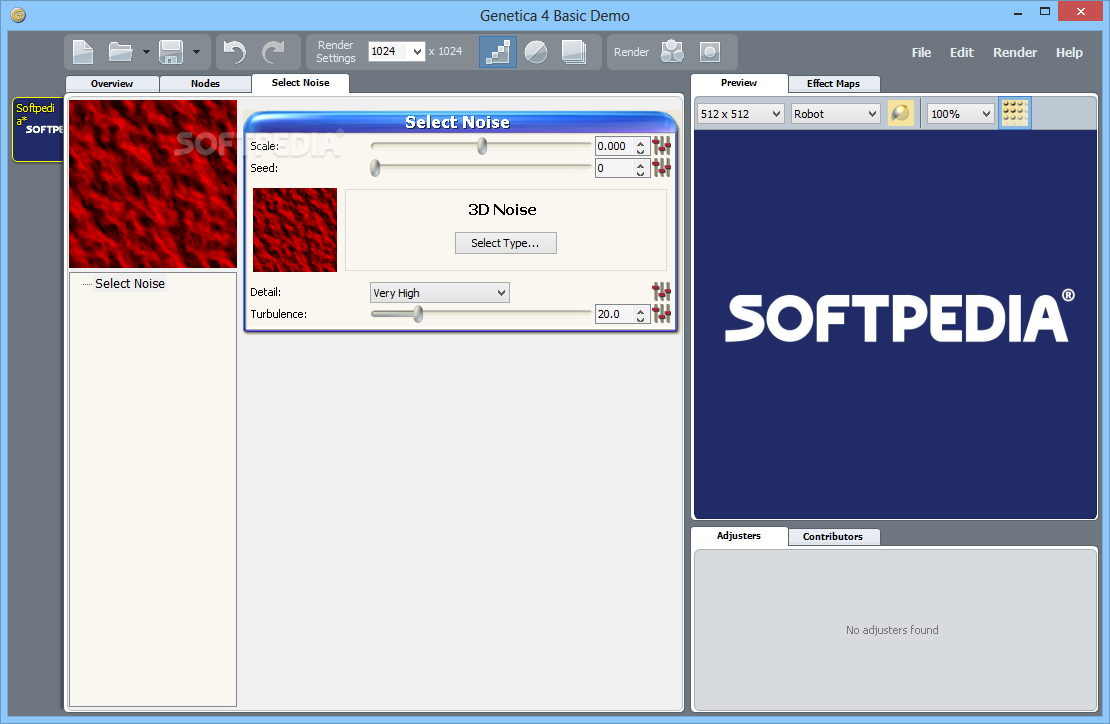Open the Render menu
This screenshot has width=1110, height=724.
click(x=1014, y=52)
